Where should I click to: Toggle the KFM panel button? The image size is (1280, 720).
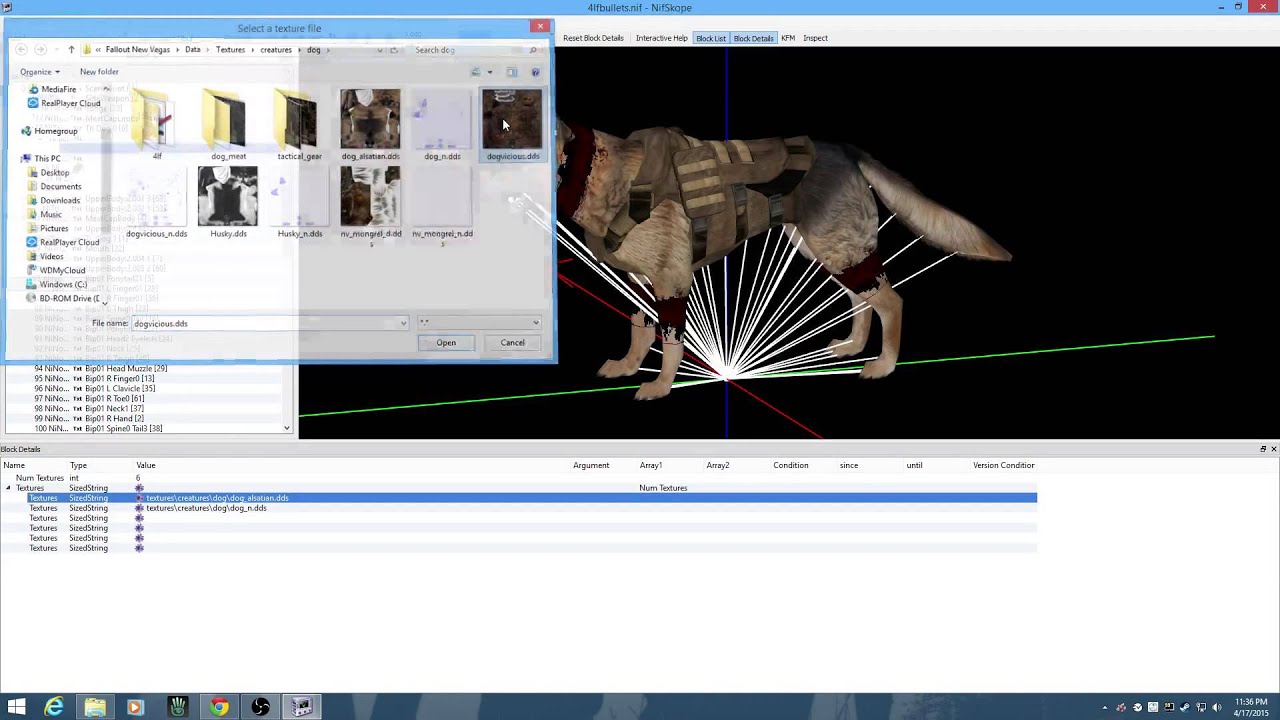point(788,38)
